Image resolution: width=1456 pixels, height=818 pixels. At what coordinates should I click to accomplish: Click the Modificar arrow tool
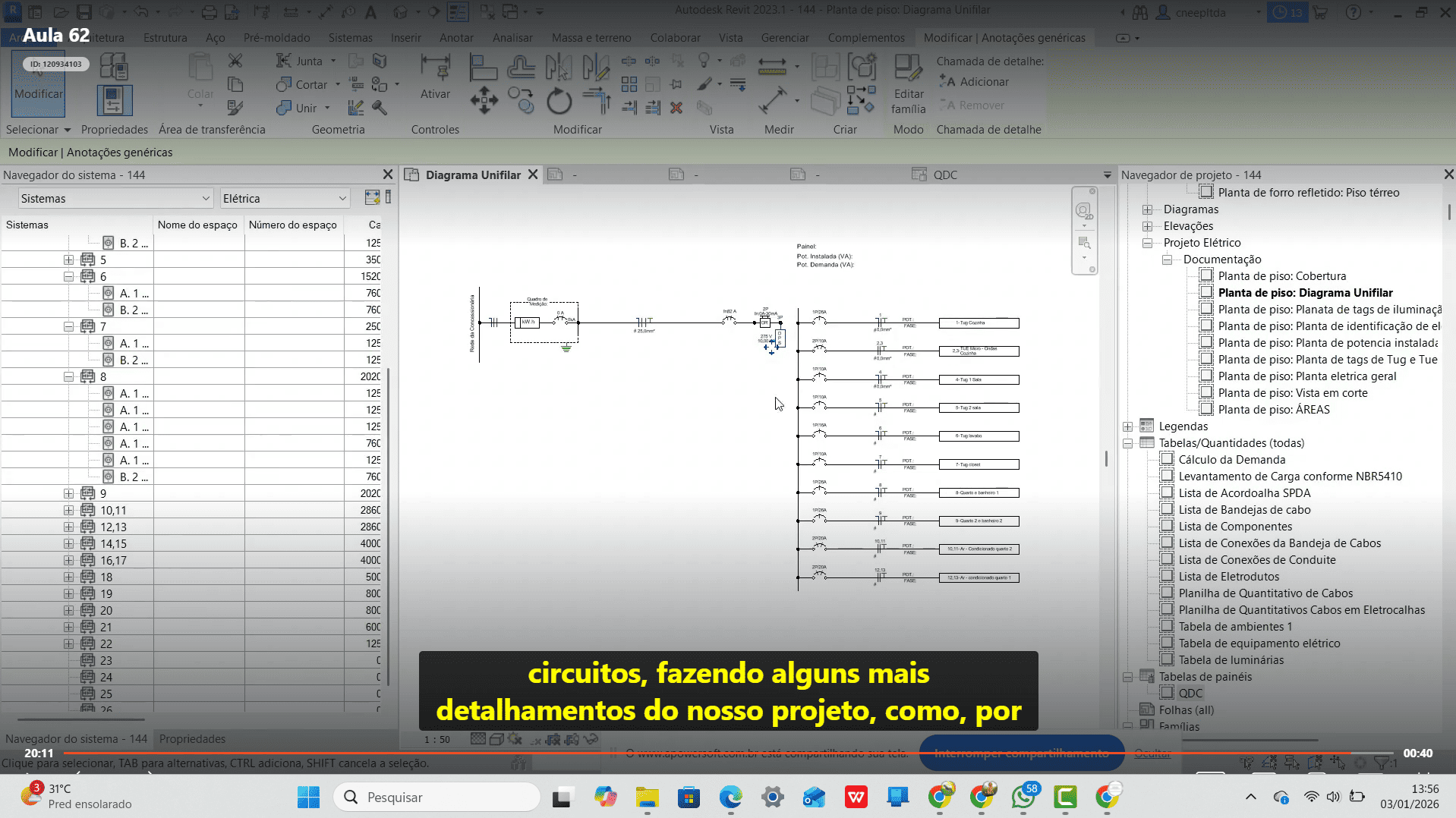click(x=38, y=83)
